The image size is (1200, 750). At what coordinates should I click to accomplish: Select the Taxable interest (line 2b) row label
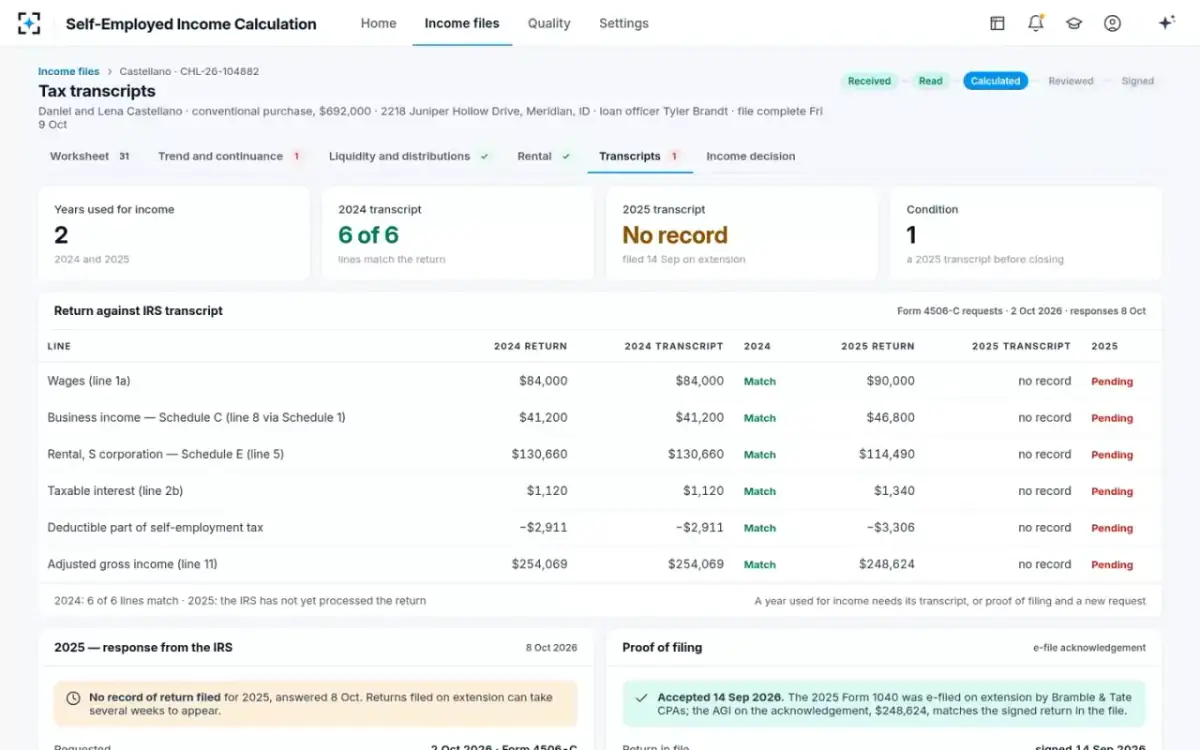(x=115, y=491)
